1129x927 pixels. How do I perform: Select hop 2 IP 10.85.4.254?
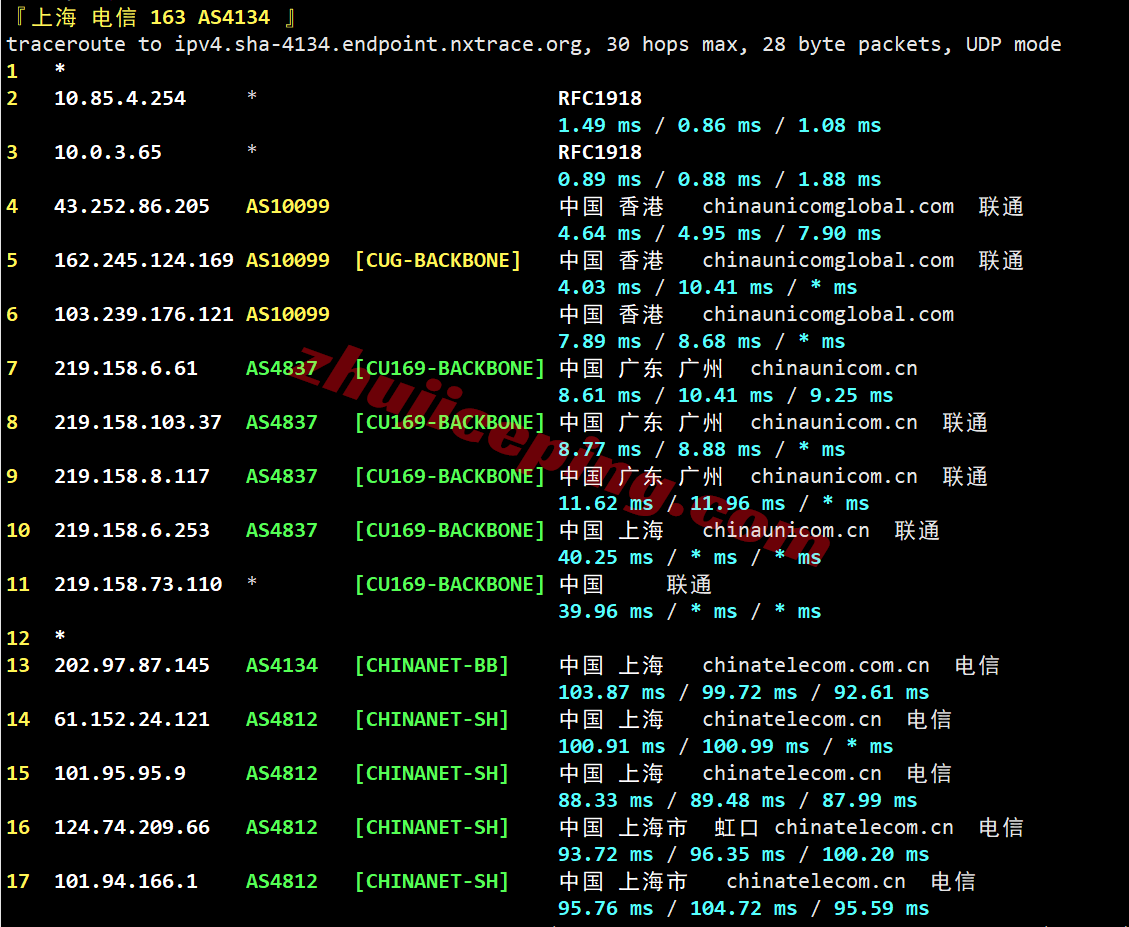tap(120, 99)
